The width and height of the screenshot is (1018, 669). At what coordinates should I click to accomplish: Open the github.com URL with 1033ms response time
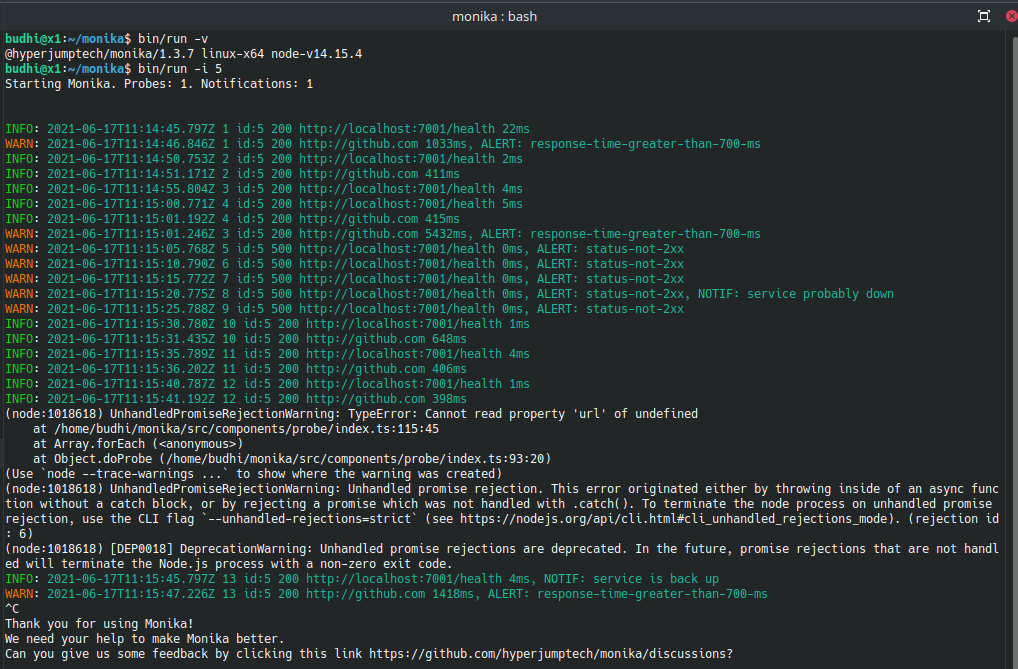point(359,143)
